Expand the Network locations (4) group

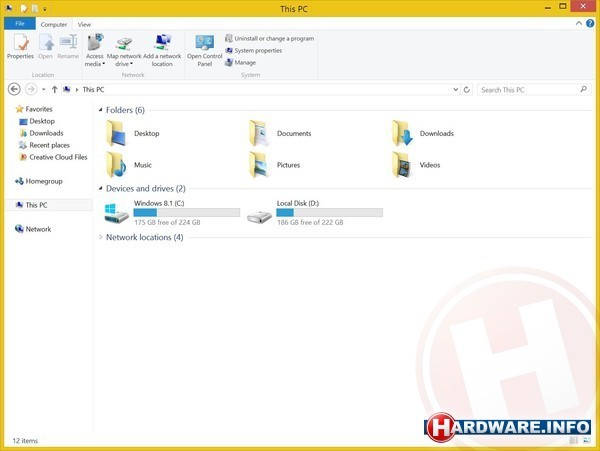click(100, 237)
